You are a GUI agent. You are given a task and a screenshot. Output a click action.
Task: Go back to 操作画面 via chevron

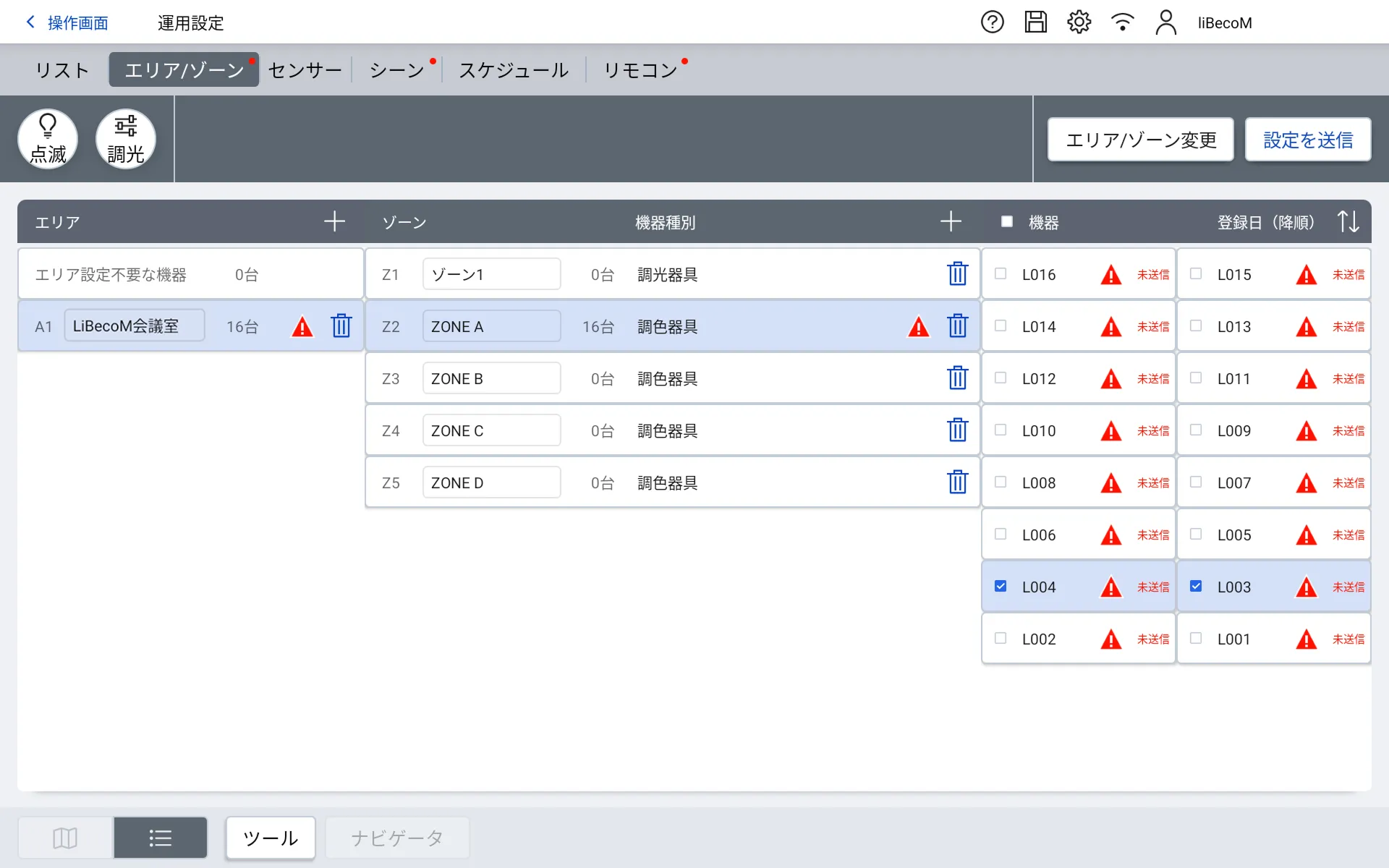coord(31,22)
